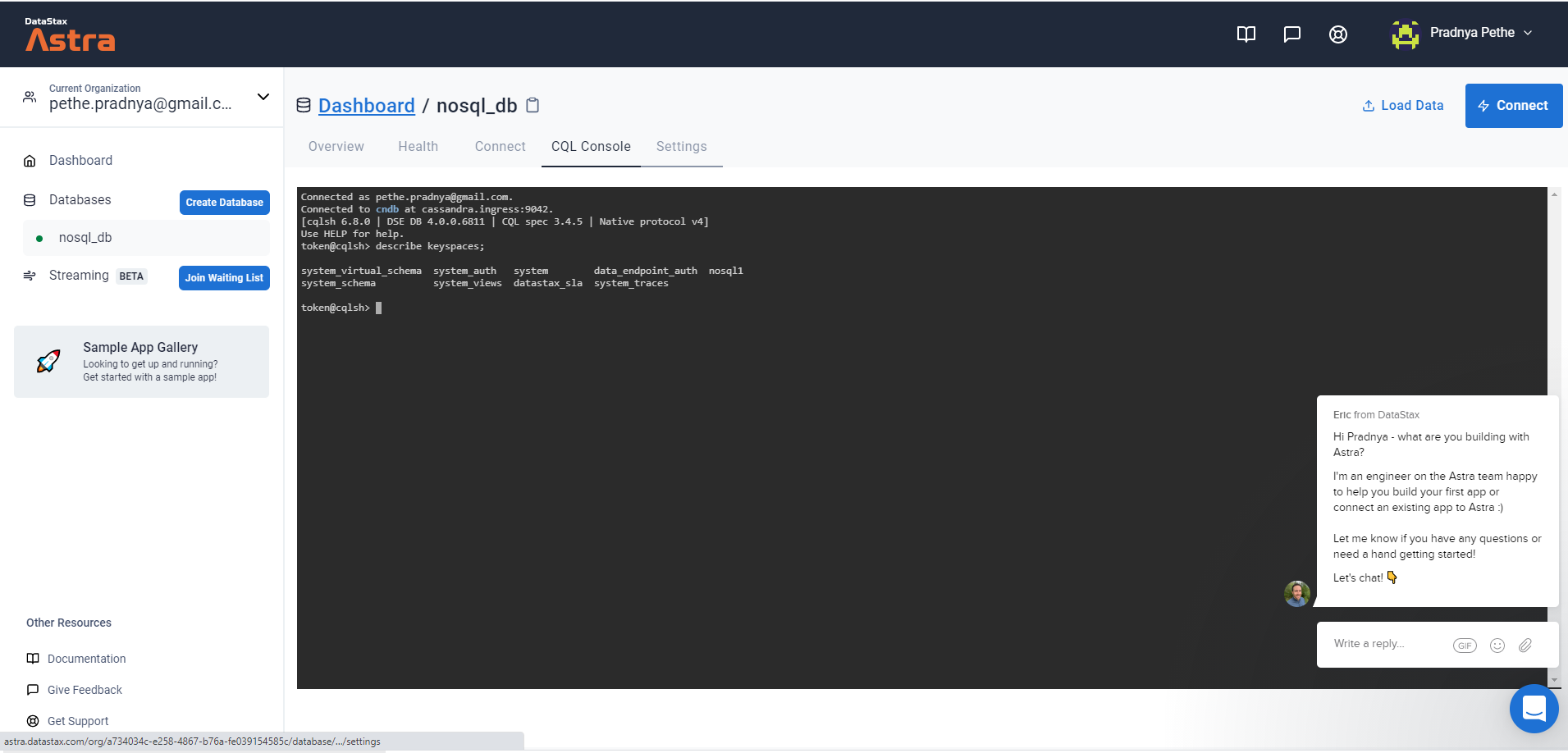This screenshot has width=1568, height=753.
Task: Open the Streaming section in sidebar
Action: [x=79, y=275]
